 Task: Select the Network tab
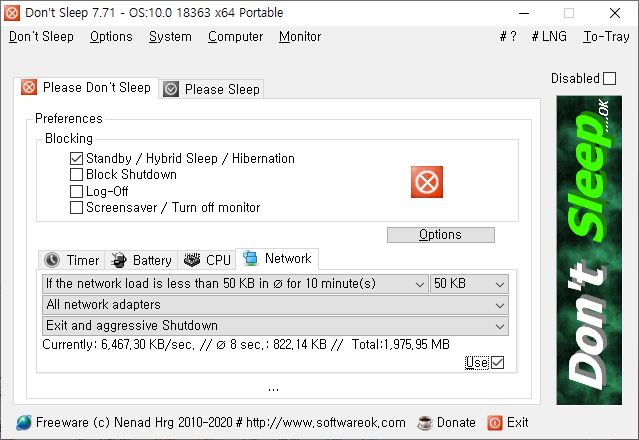coord(277,259)
